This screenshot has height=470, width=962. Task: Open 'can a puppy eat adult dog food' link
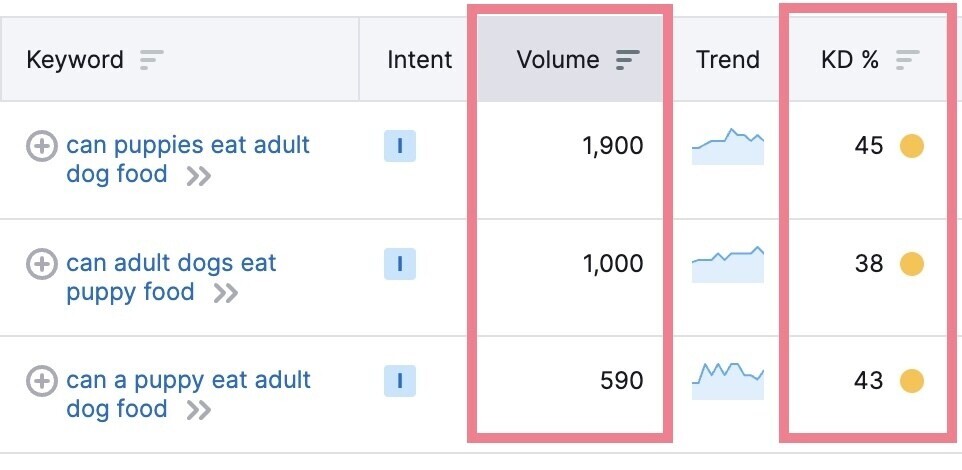[188, 381]
